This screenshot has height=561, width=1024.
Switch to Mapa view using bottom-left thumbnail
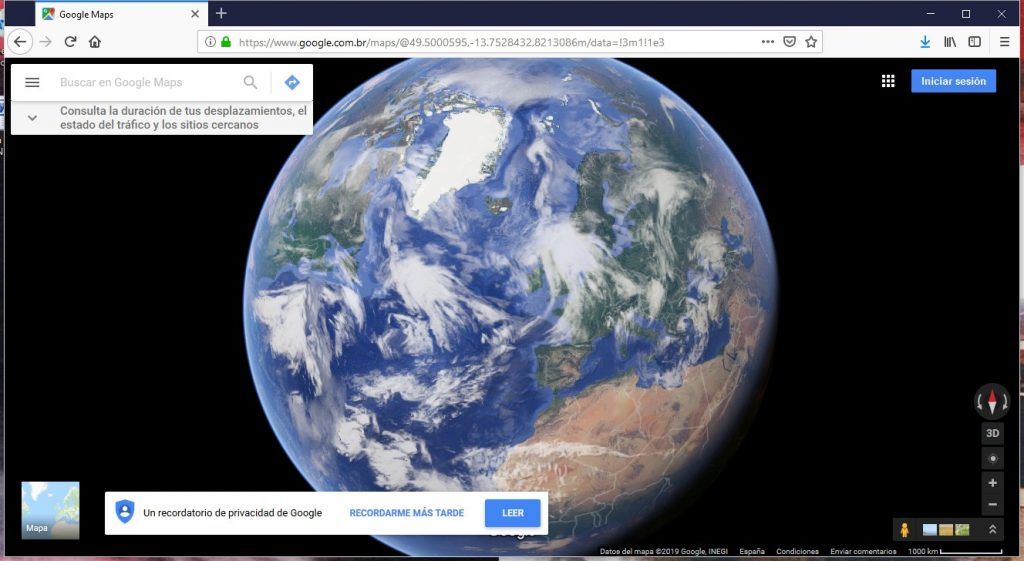tap(50, 510)
